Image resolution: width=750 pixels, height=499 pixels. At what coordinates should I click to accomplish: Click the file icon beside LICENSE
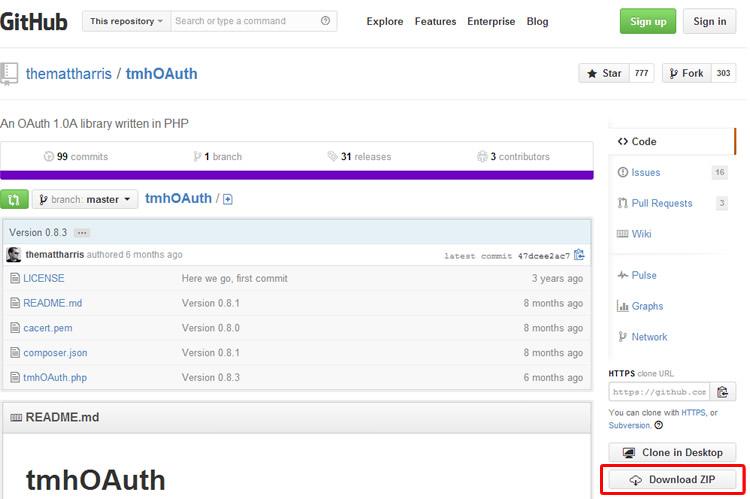[x=15, y=278]
